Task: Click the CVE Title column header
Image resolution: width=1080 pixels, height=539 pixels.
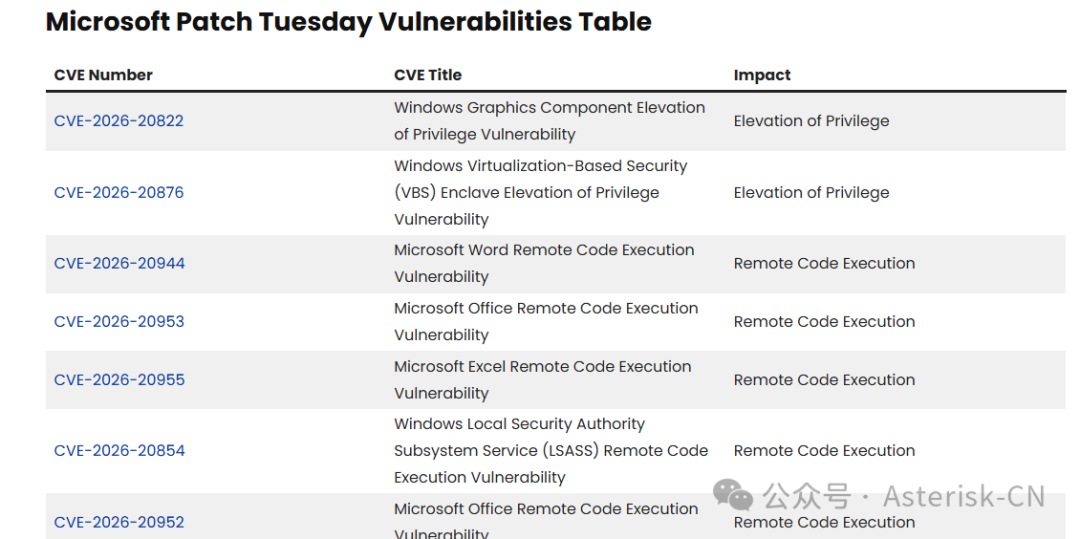Action: point(428,75)
